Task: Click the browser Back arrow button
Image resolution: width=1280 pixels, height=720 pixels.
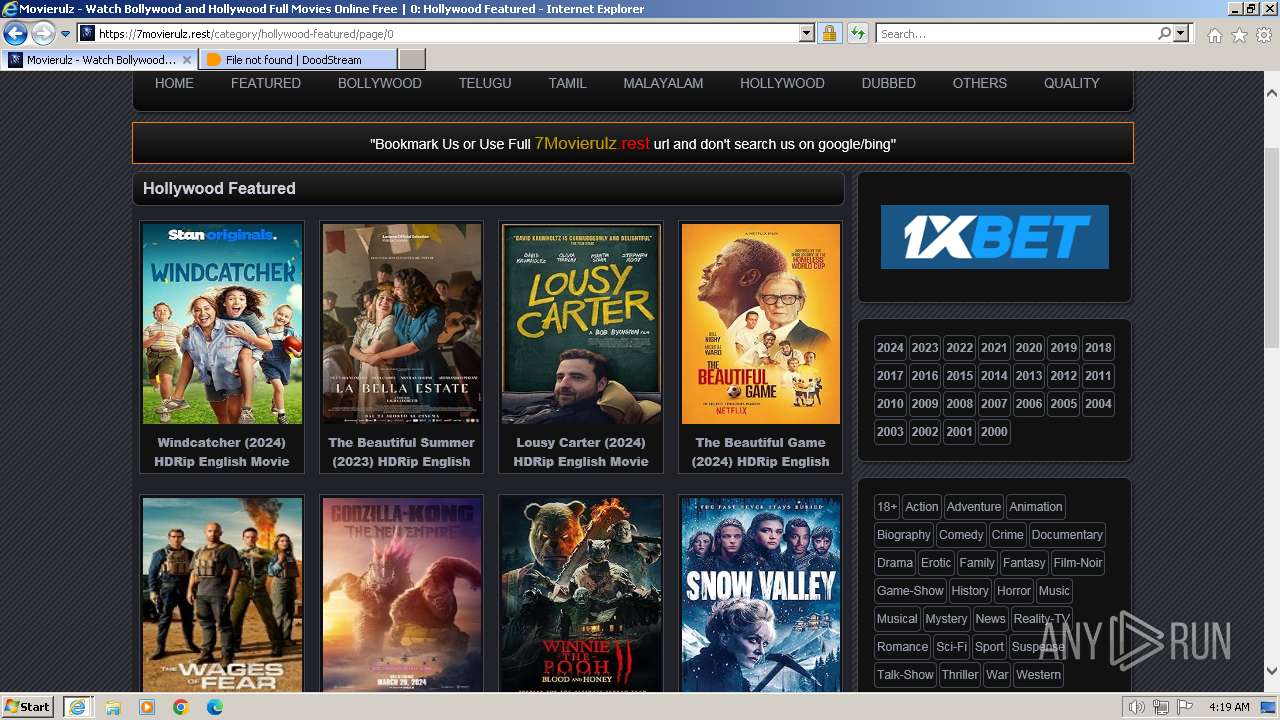Action: [x=15, y=34]
